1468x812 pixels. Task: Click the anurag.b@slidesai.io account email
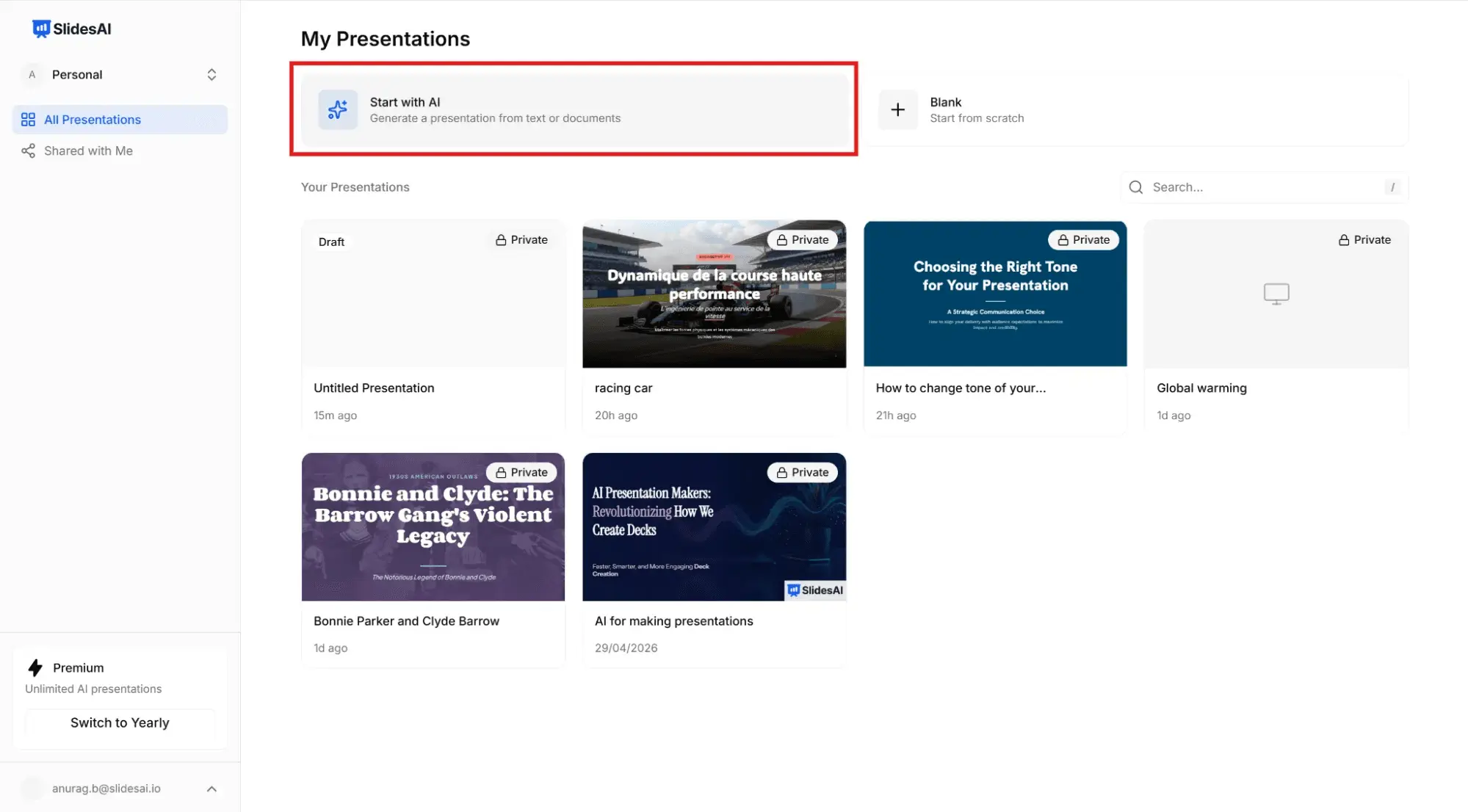[x=106, y=789]
